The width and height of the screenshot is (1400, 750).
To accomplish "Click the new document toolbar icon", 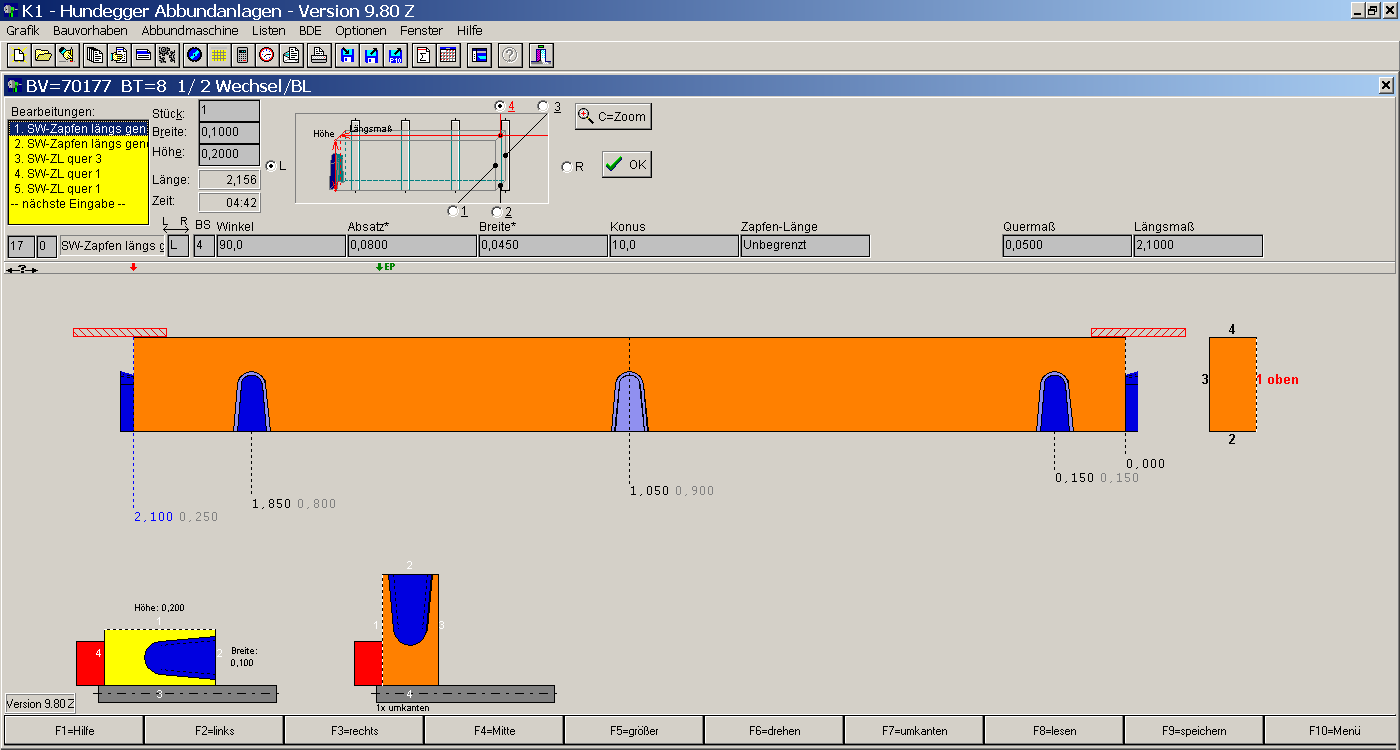I will 18,55.
